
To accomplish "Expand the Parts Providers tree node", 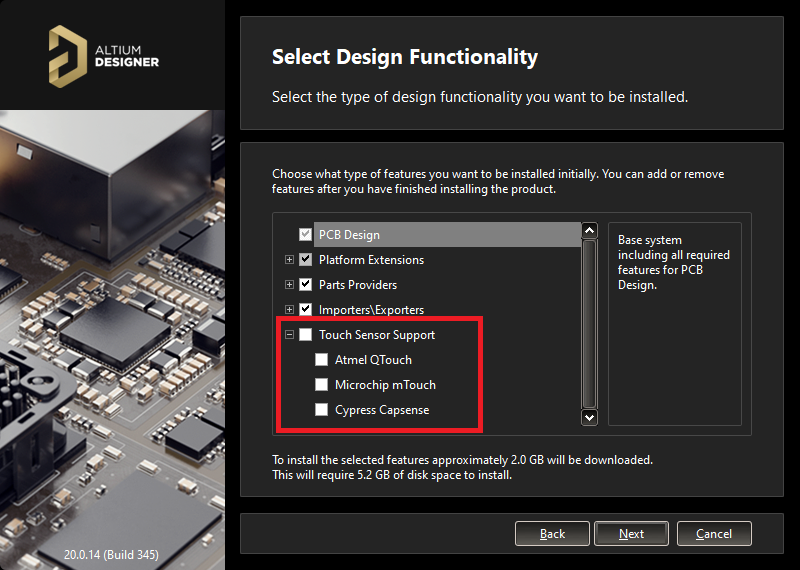I will point(290,285).
